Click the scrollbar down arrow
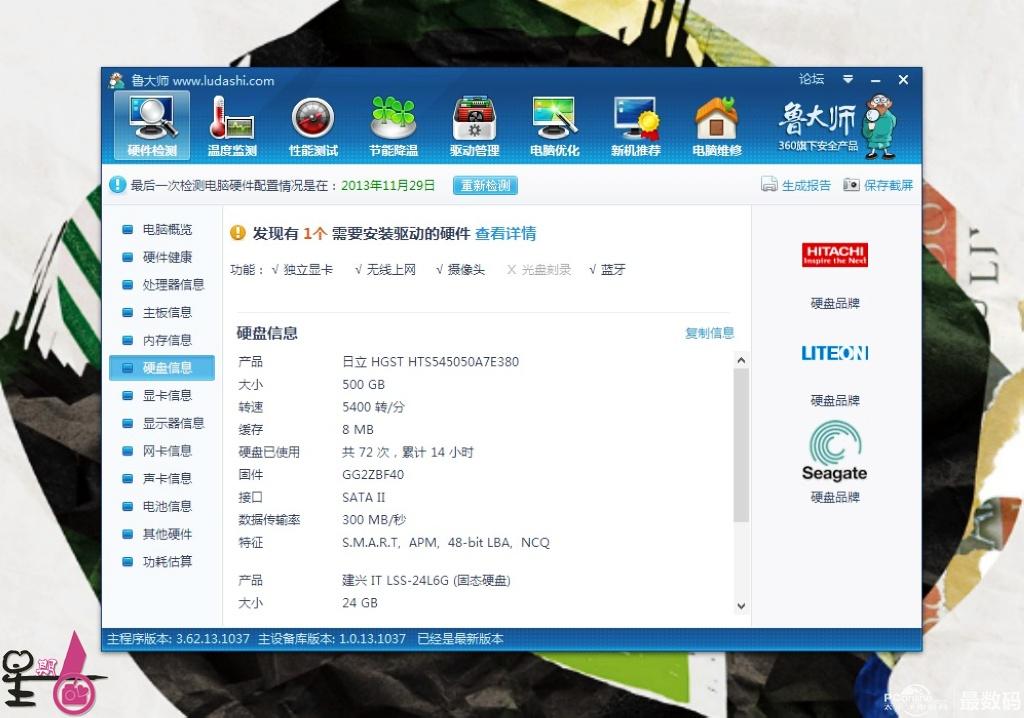 point(741,606)
